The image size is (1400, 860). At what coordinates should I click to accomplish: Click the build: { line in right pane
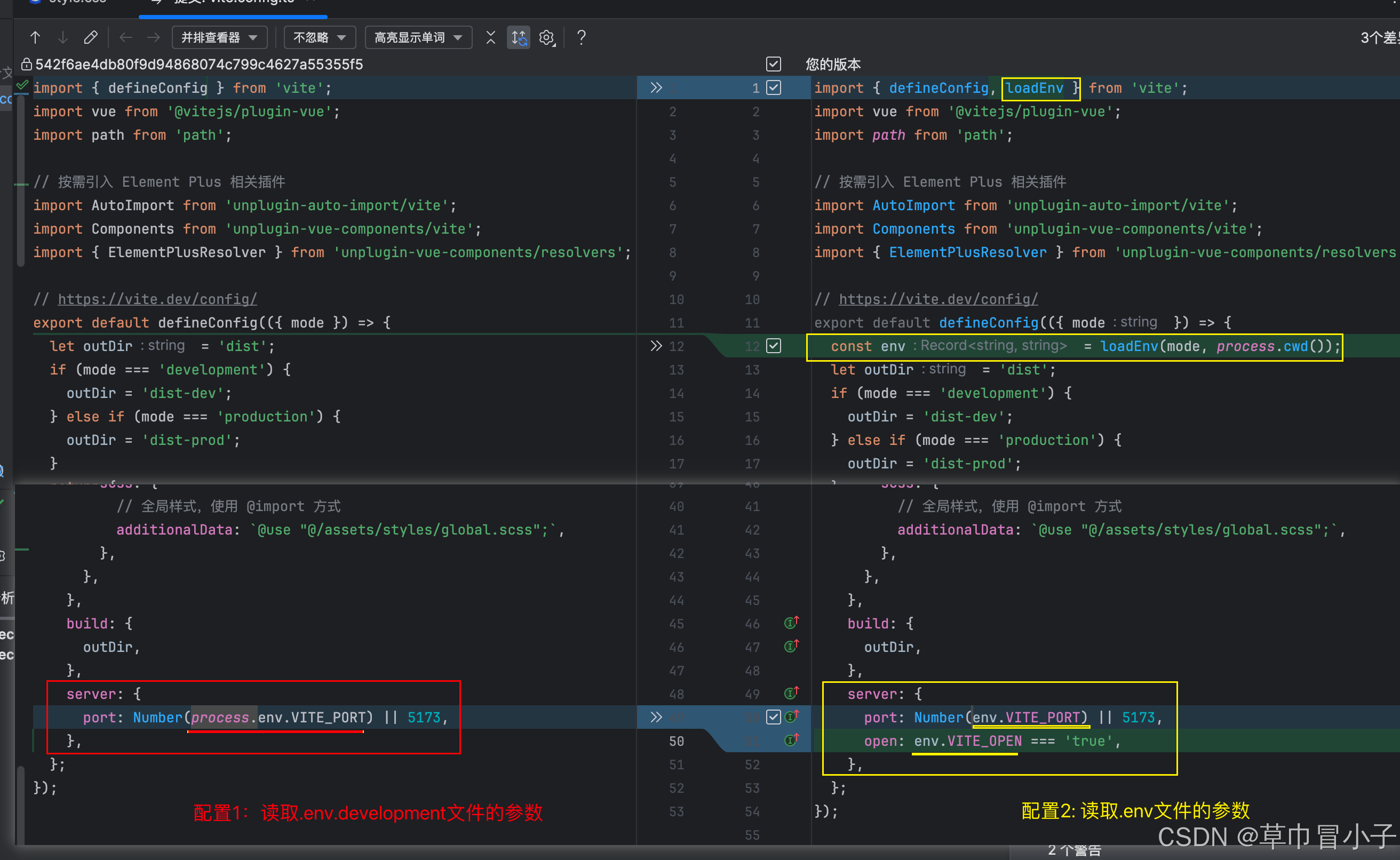880,623
